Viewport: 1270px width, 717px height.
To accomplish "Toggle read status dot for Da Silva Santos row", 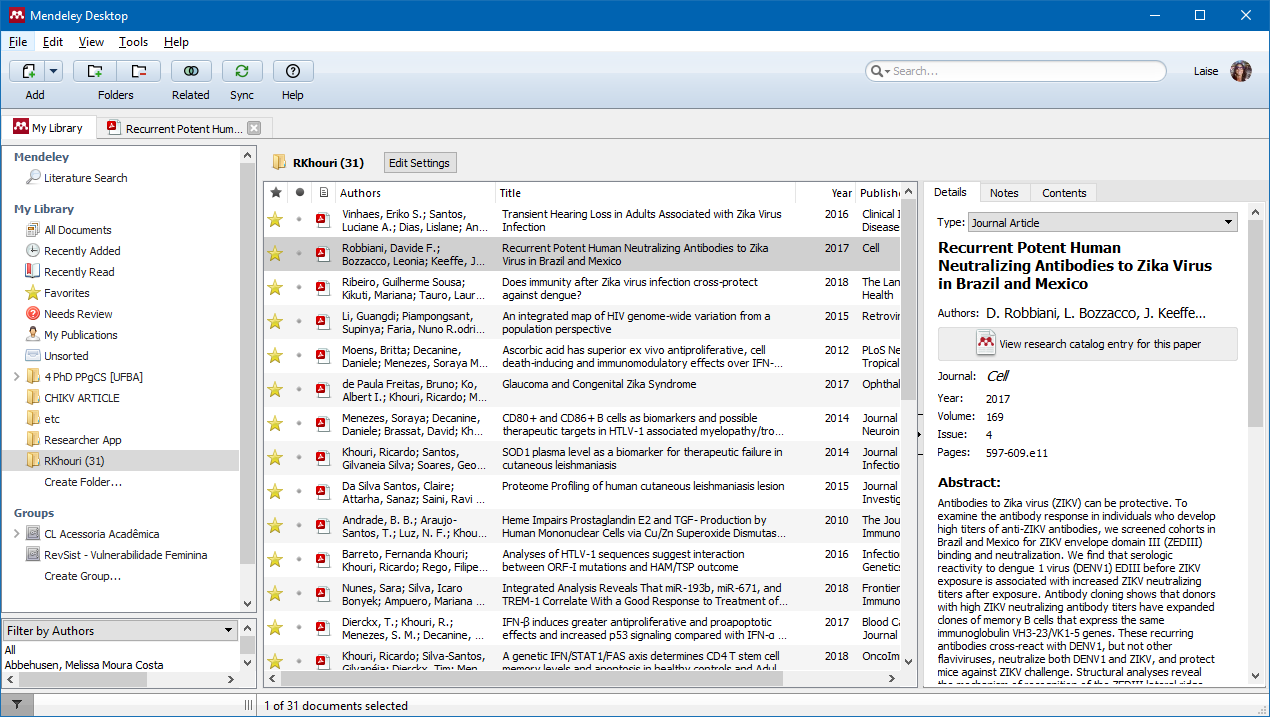I will (x=299, y=492).
